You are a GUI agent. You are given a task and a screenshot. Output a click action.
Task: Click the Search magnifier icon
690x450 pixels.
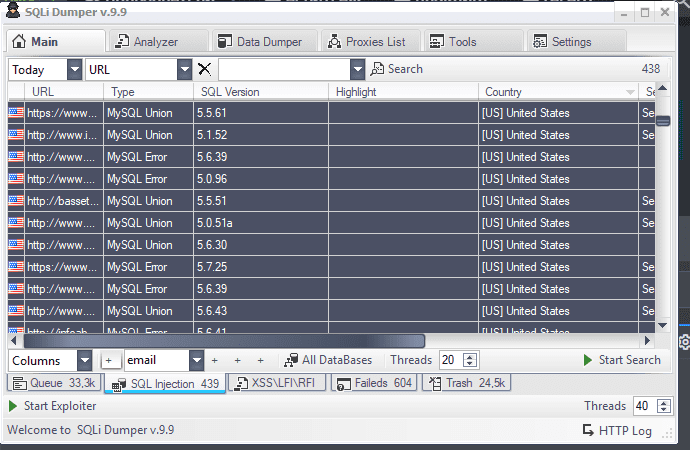click(377, 69)
